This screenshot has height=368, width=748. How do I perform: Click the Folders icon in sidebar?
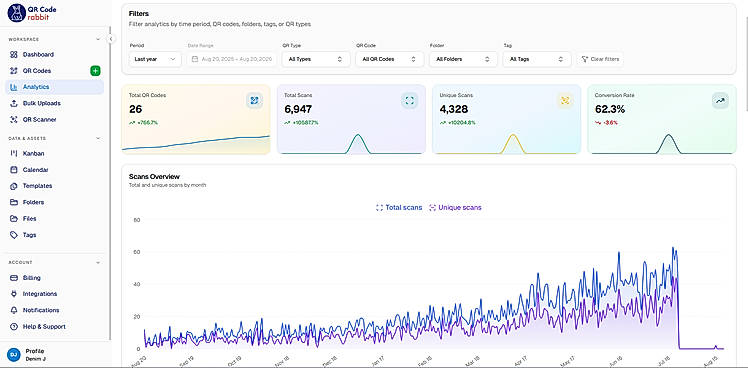click(x=13, y=202)
